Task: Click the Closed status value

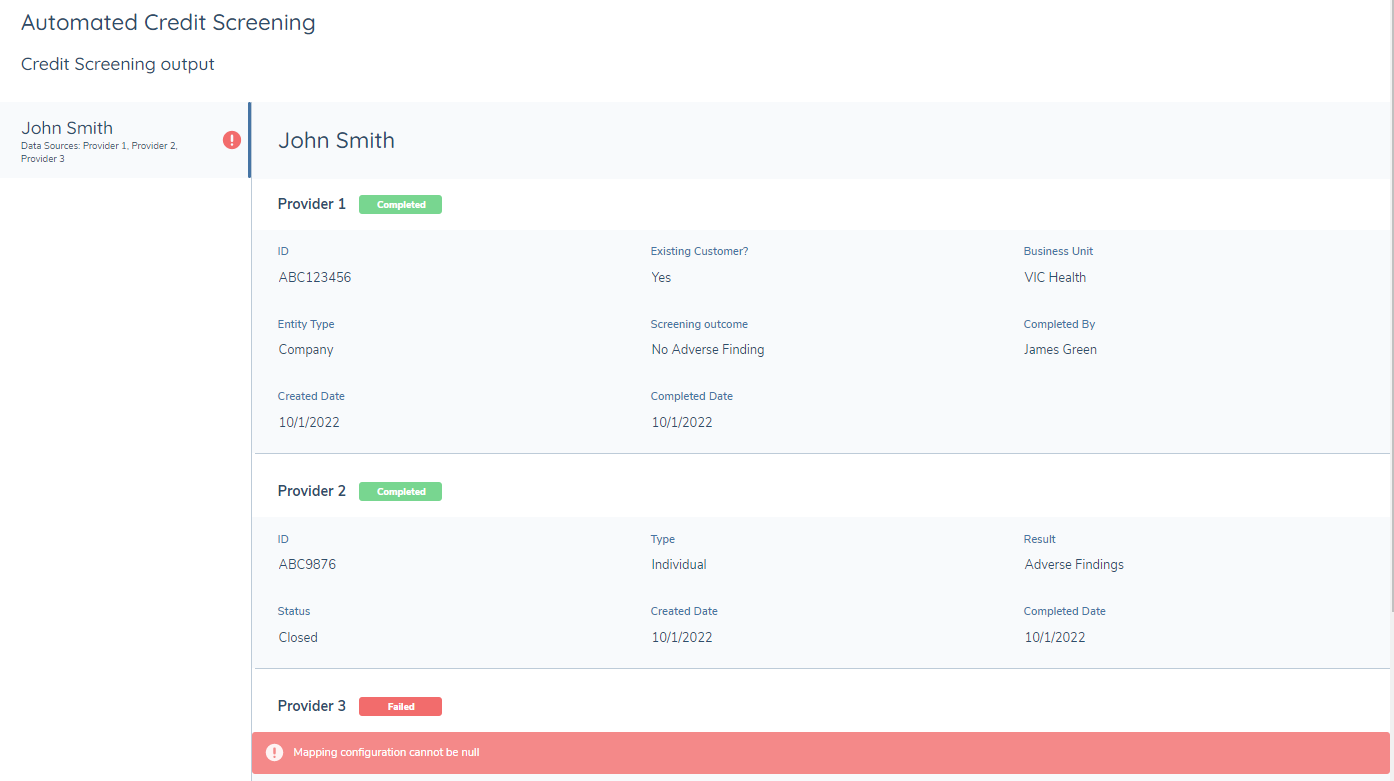Action: [x=298, y=638]
